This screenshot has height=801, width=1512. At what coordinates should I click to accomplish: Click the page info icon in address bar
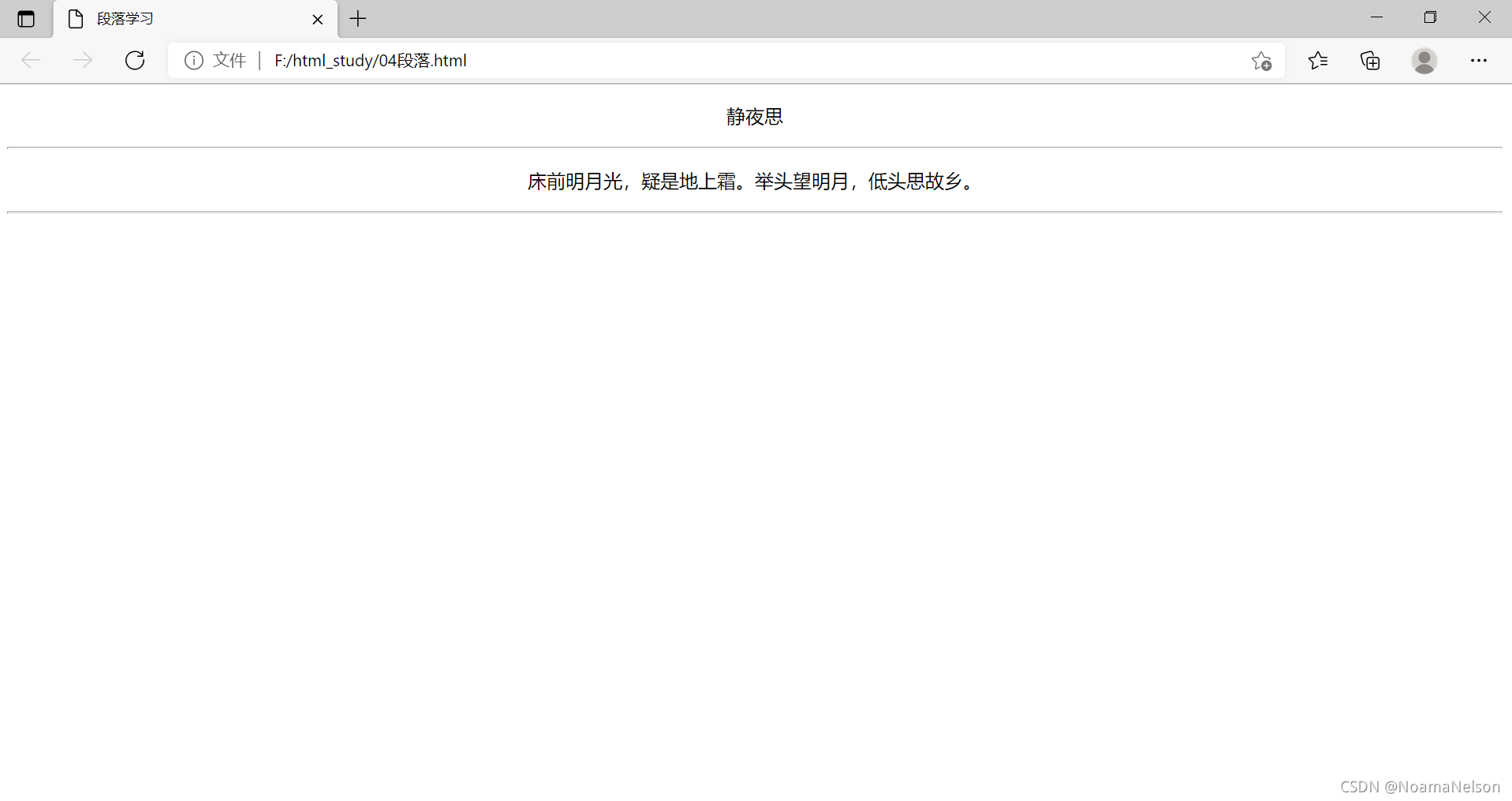coord(193,60)
